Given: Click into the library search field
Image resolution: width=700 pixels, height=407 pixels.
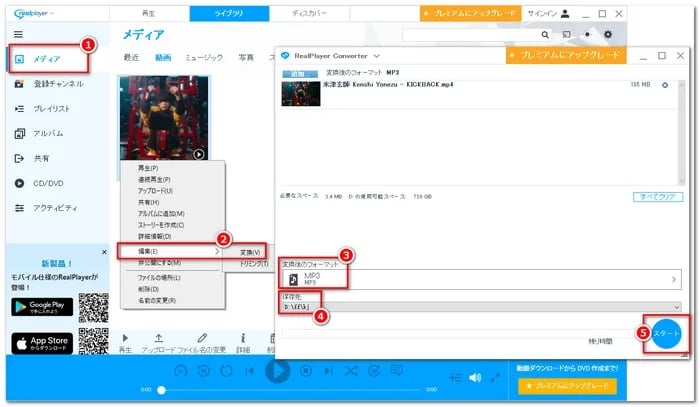Looking at the screenshot, I should 471,34.
